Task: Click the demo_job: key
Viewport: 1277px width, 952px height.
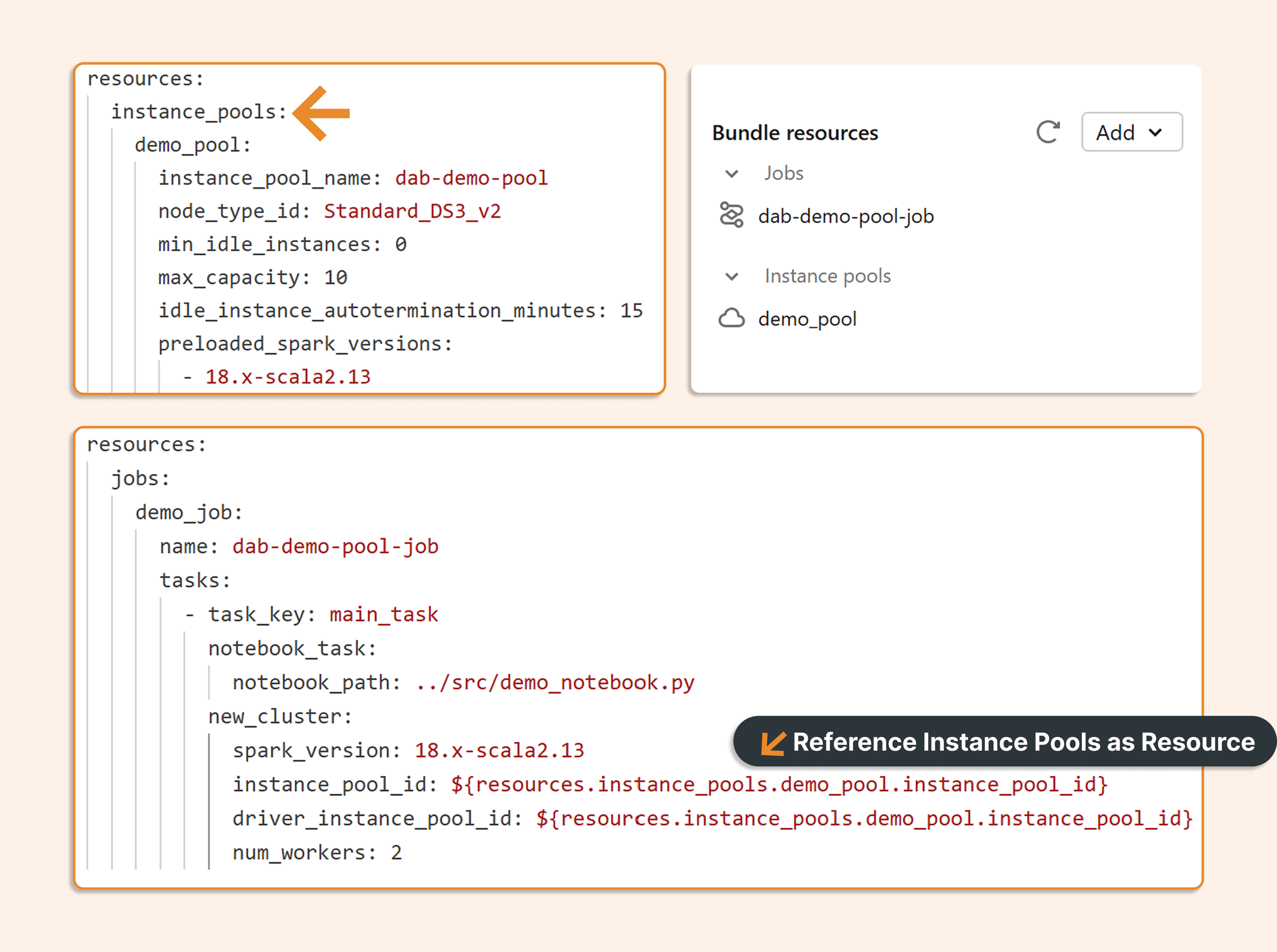Action: pos(188,512)
